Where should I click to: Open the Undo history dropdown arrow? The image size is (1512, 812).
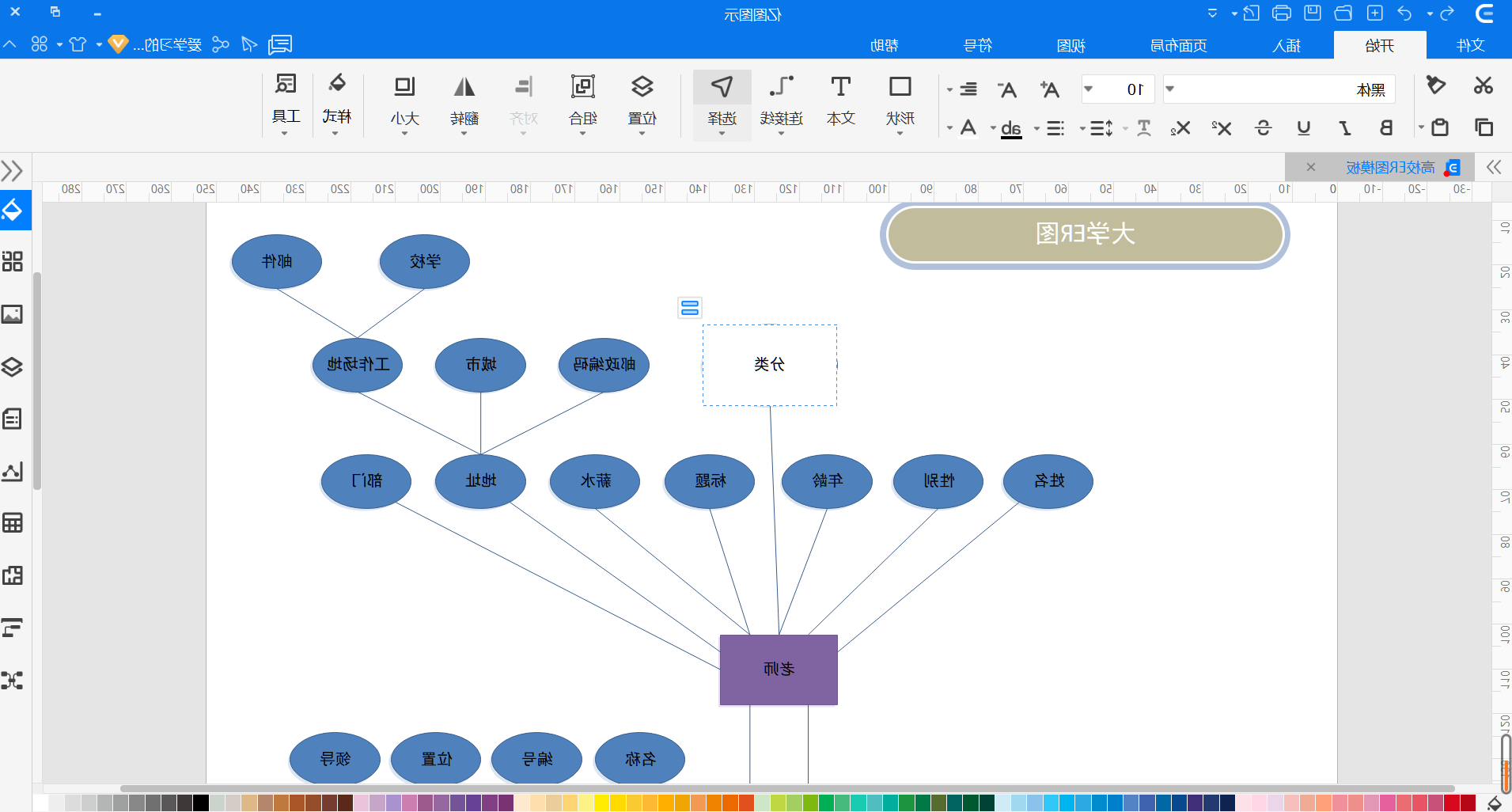pos(1430,13)
